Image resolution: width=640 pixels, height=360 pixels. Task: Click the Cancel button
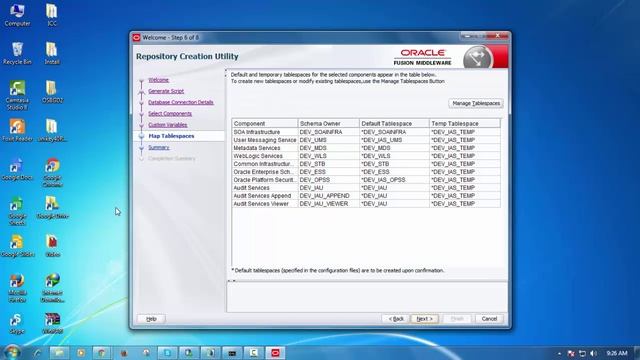[489, 319]
